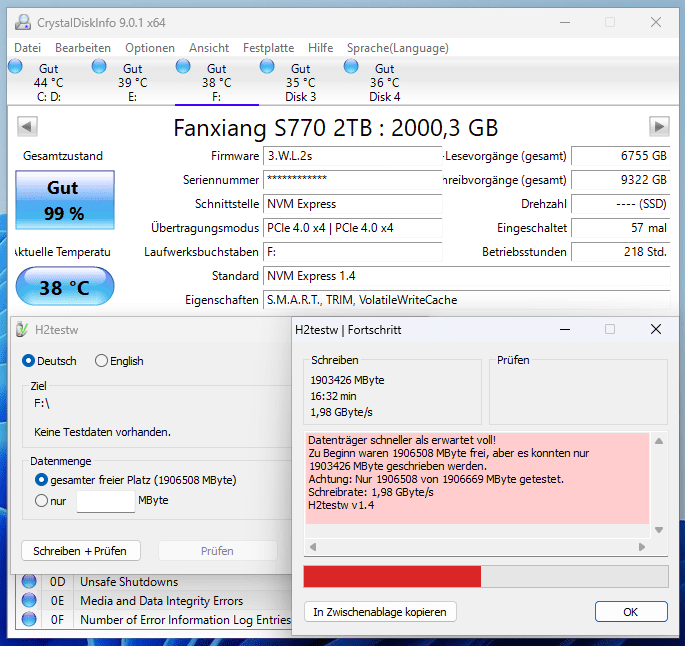Select the E: disk tab
This screenshot has height=646, width=685.
coord(132,83)
